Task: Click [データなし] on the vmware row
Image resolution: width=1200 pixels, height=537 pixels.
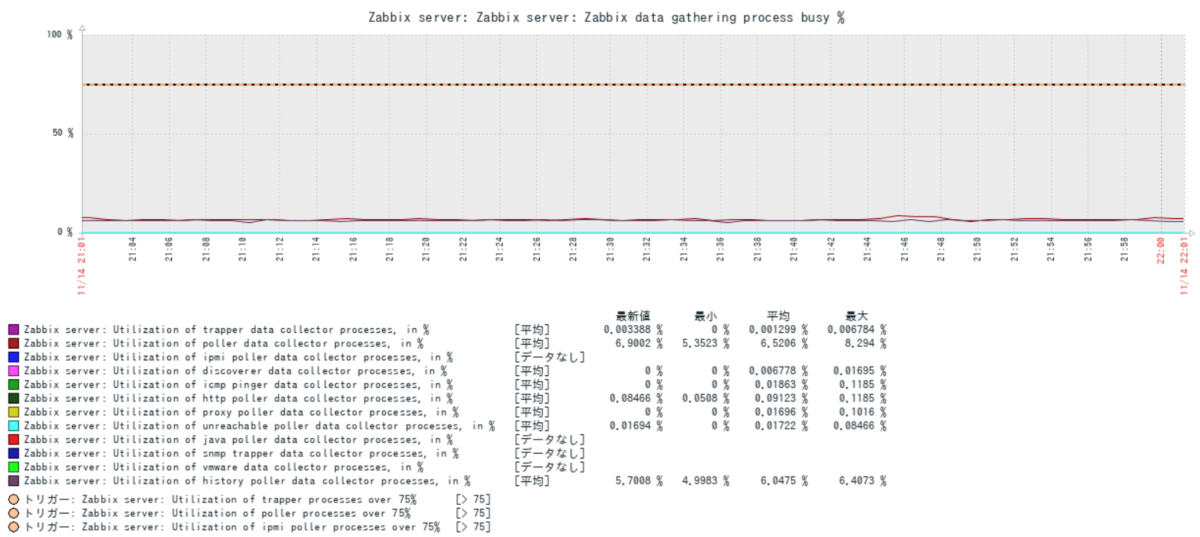Action: point(549,467)
